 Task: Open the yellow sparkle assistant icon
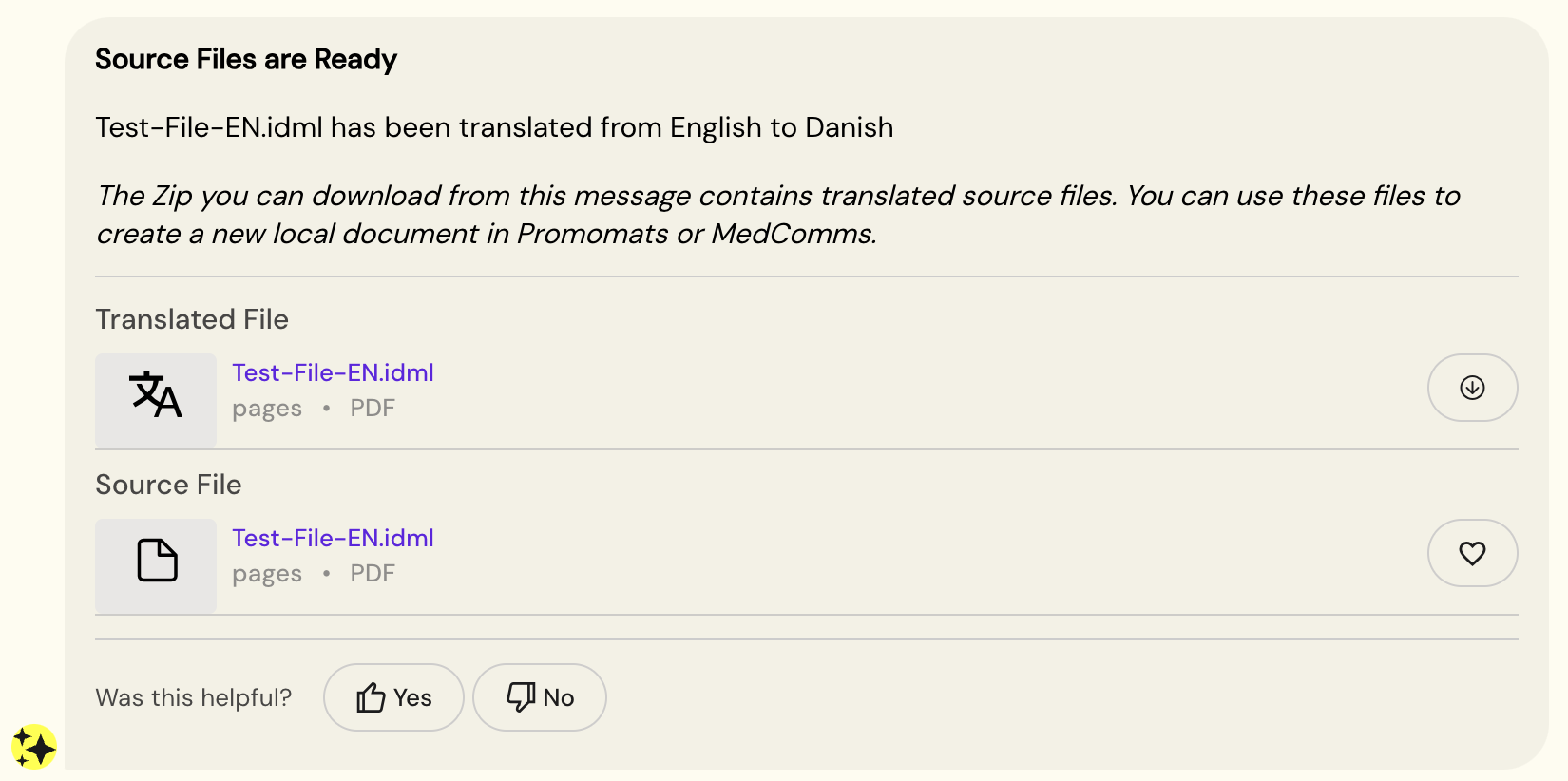click(34, 748)
